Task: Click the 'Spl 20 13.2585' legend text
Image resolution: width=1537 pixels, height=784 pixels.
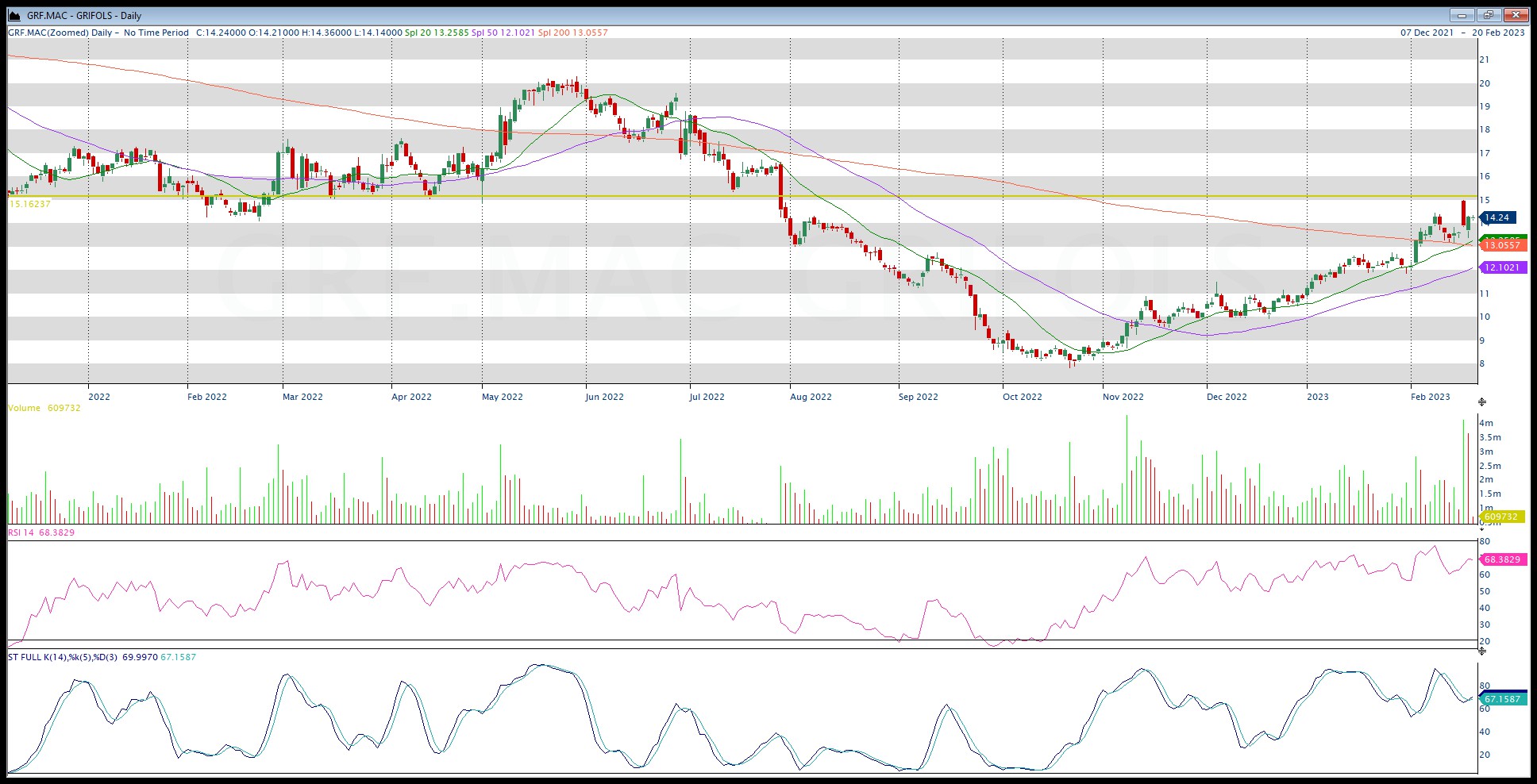Action: [437, 33]
